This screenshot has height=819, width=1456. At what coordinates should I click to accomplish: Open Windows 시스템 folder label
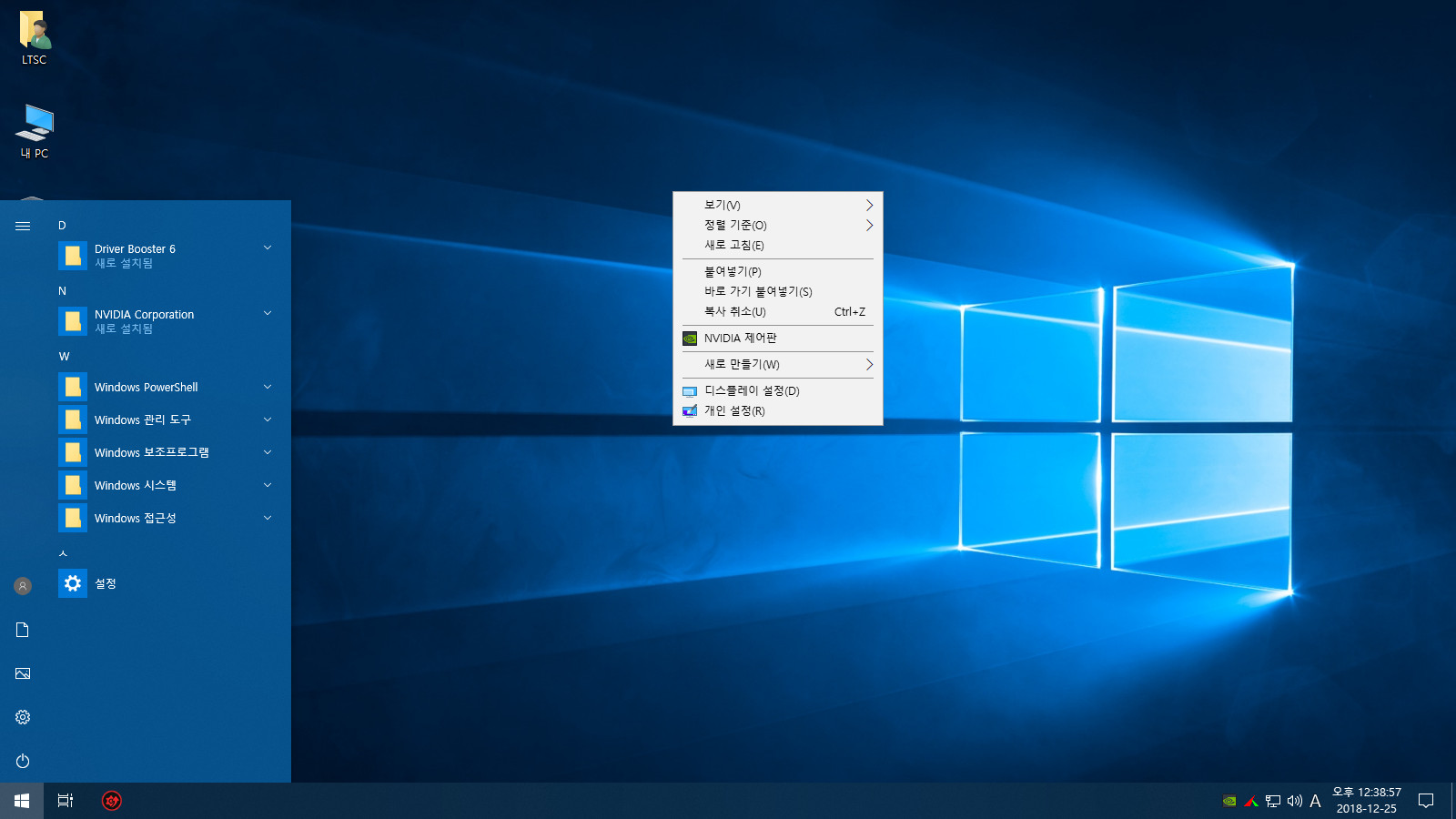coord(136,485)
